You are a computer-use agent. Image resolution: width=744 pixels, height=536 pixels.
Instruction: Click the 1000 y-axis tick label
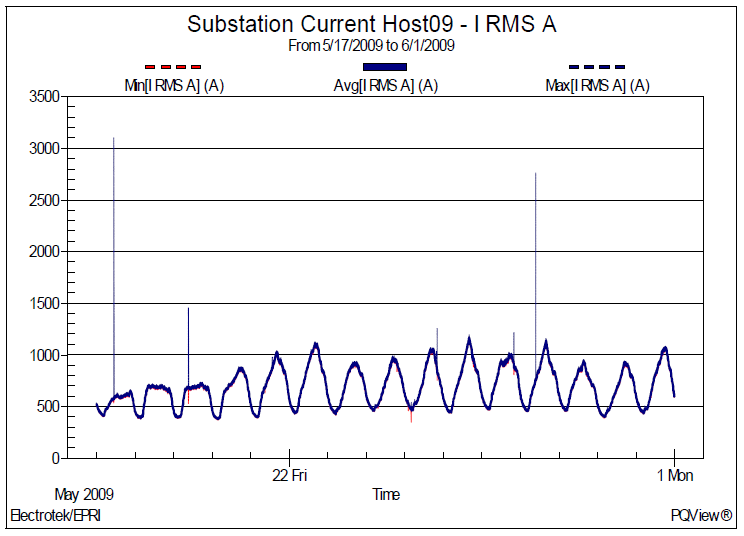43,355
